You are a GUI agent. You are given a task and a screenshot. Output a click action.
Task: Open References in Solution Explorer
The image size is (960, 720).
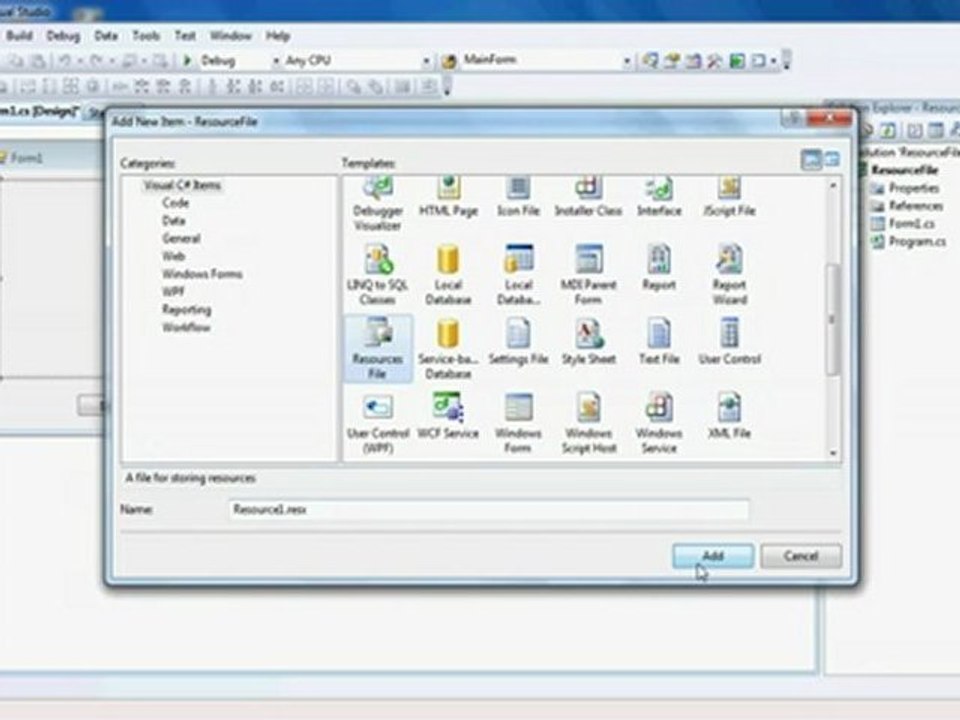coord(915,206)
